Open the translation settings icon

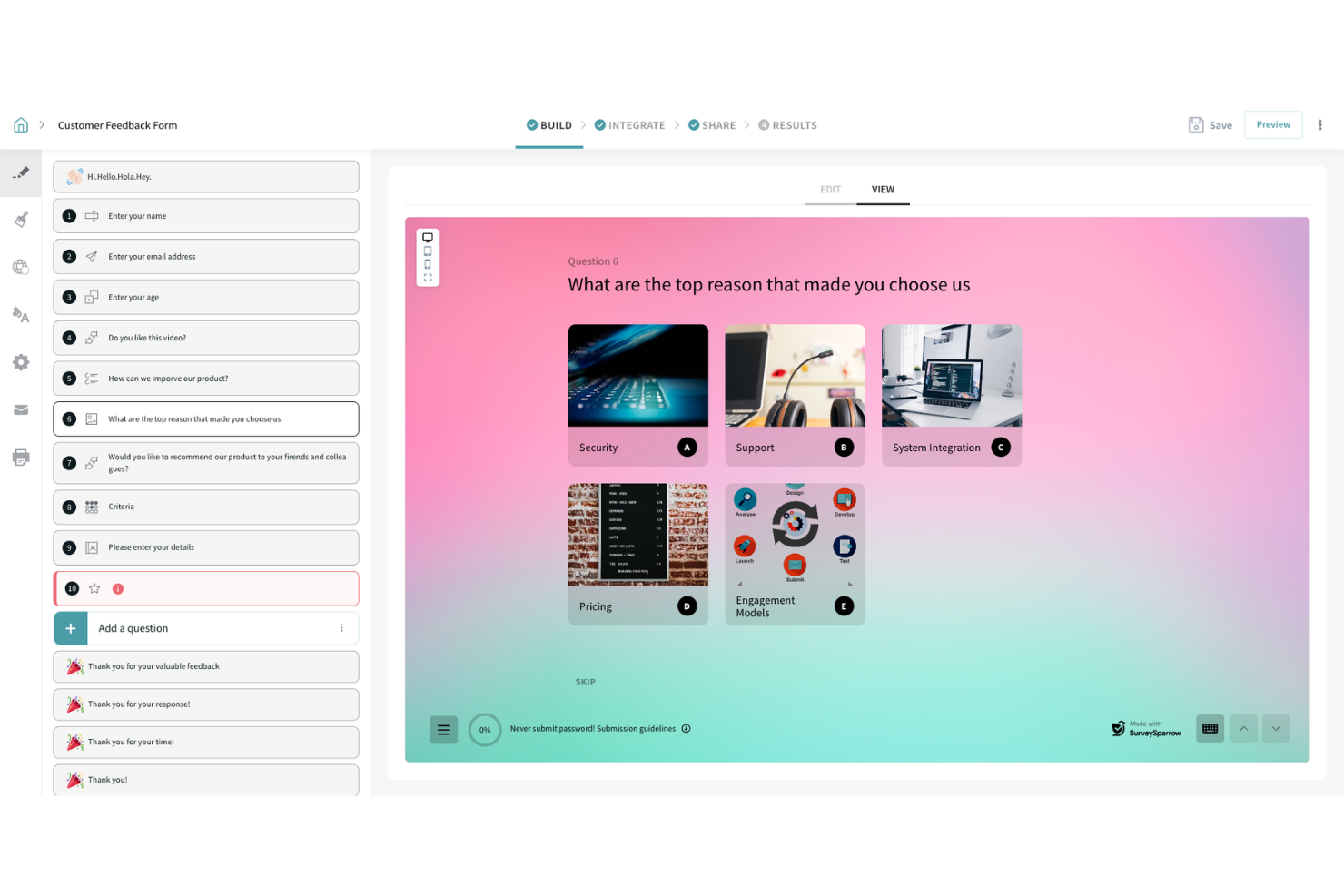coord(20,315)
